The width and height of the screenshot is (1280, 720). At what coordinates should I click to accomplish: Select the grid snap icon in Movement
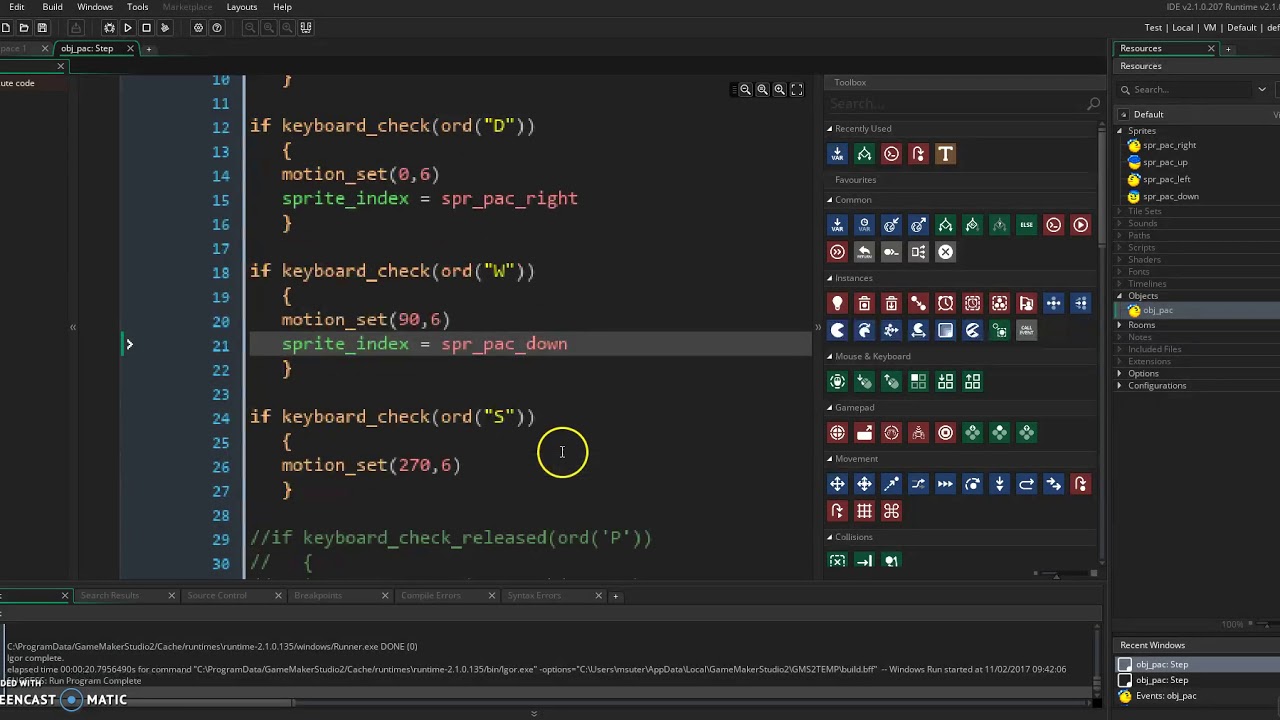click(864, 511)
